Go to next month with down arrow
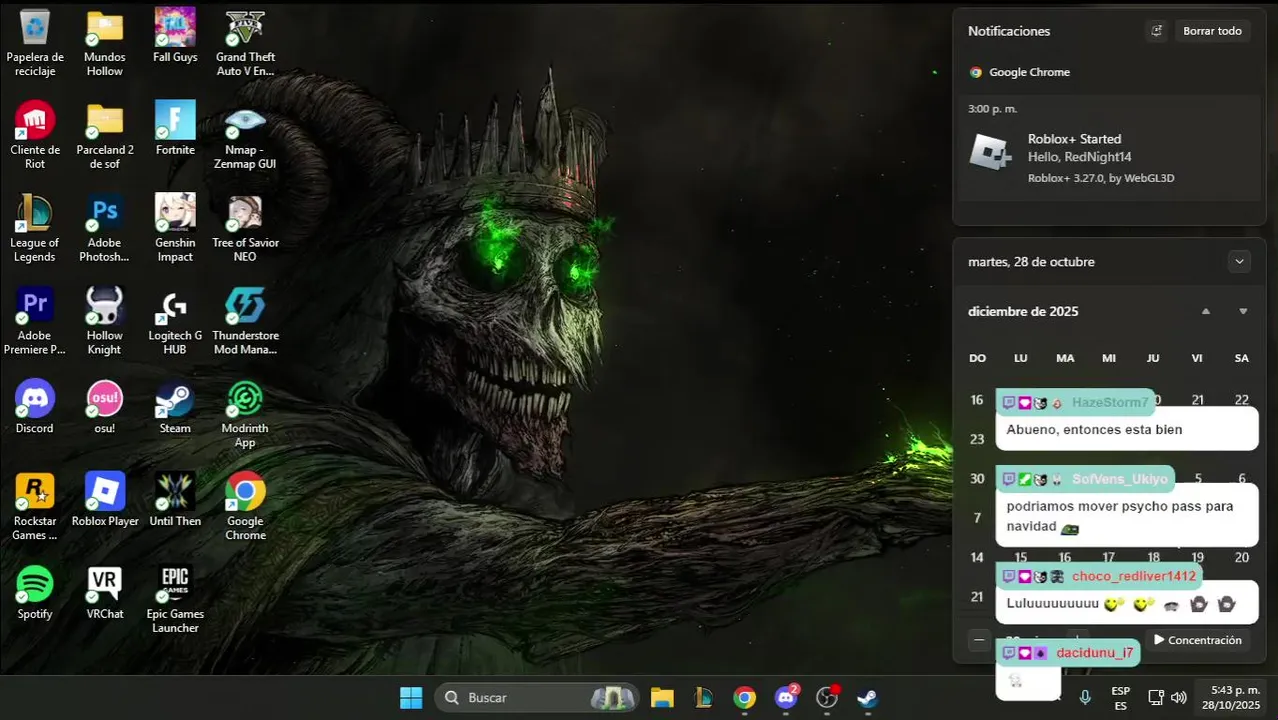 point(1243,312)
